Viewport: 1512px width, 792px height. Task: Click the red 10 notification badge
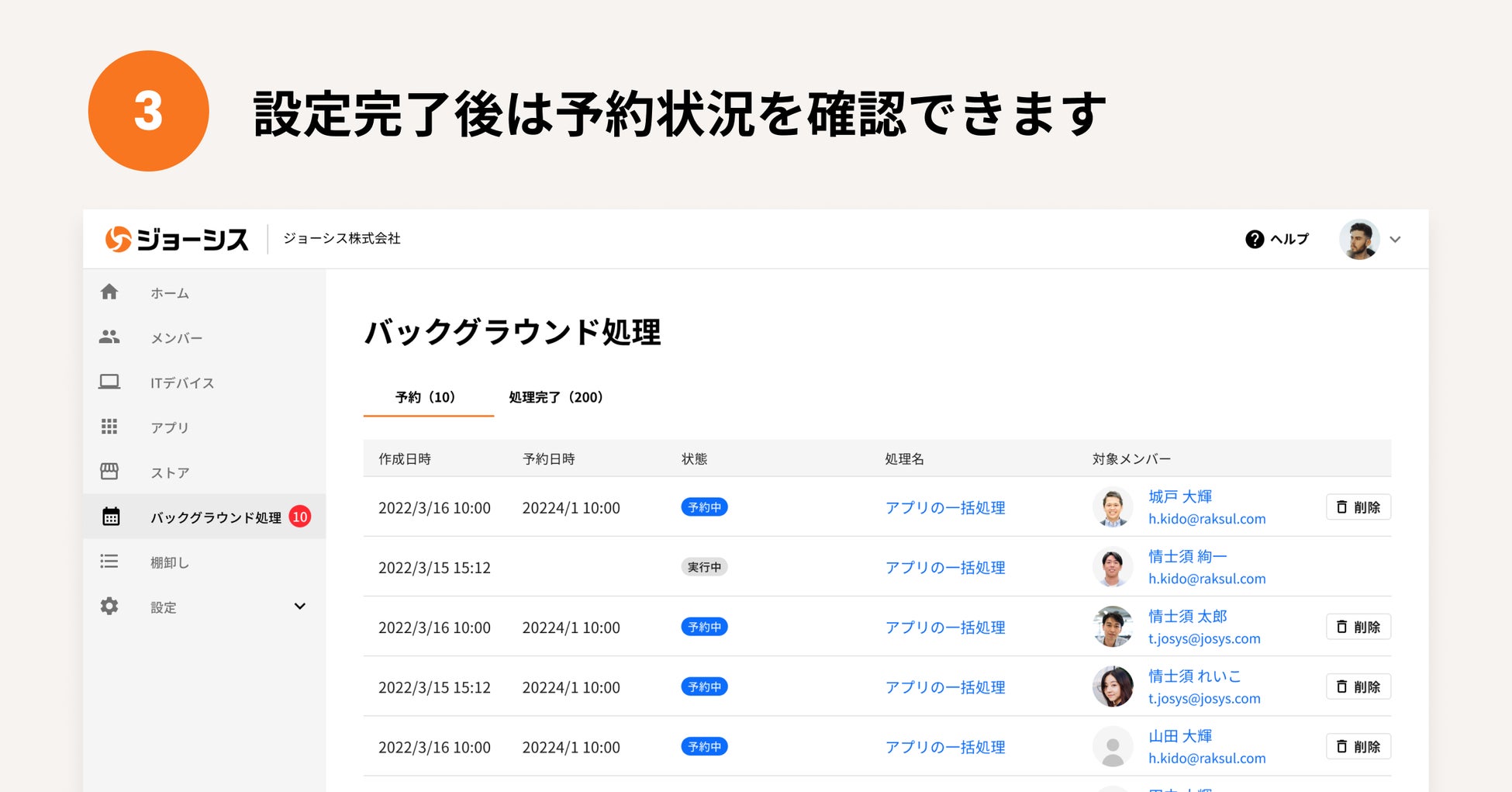point(300,517)
